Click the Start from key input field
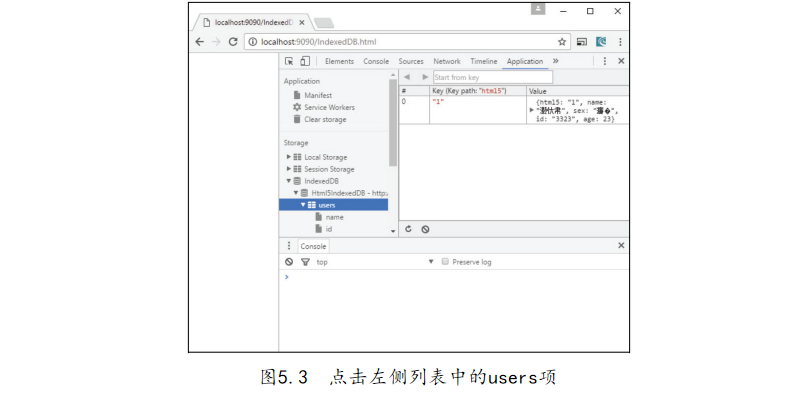 pos(493,77)
